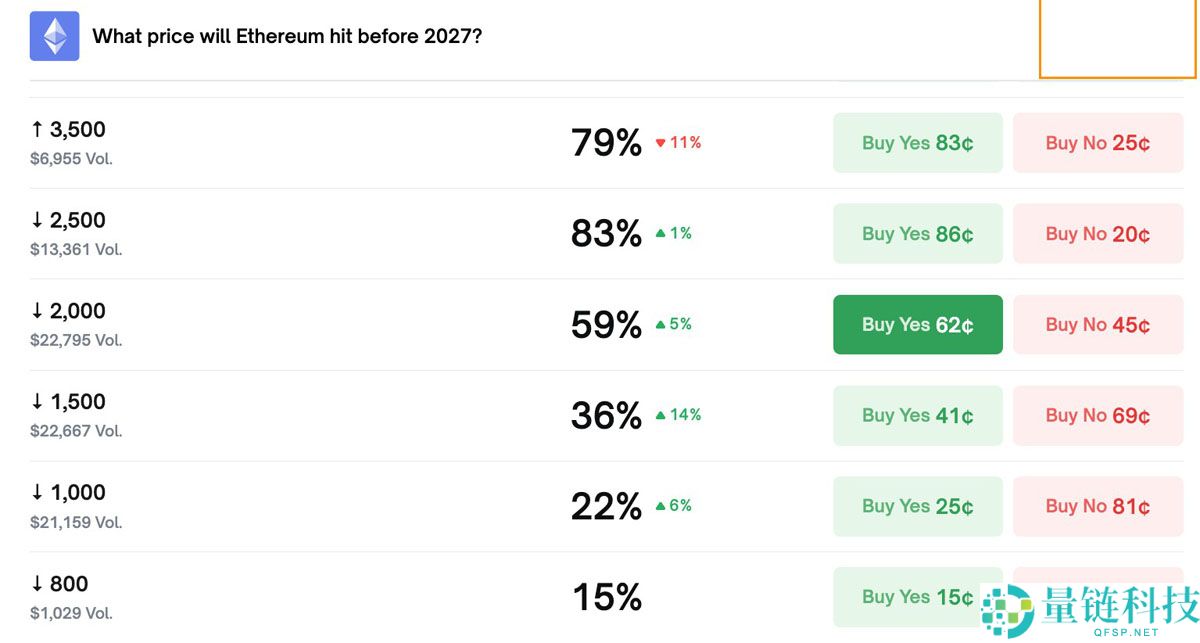The width and height of the screenshot is (1200, 643).
Task: Click the 2,500 outcome label
Action: tap(70, 220)
